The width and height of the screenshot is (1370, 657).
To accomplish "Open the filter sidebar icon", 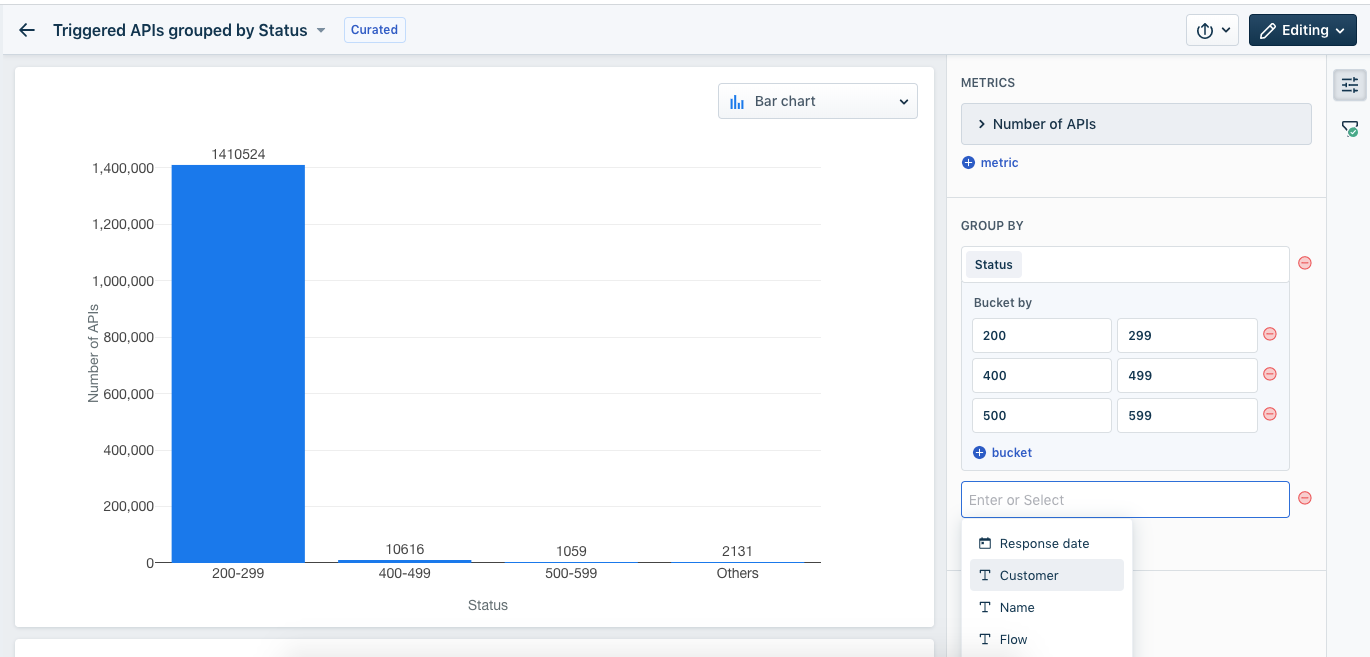I will [1350, 128].
